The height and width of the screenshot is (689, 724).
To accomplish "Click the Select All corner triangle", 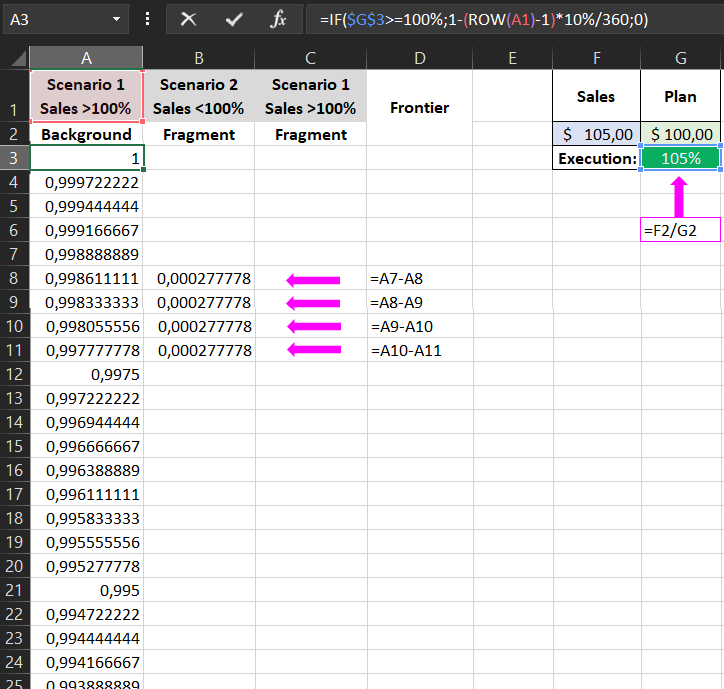I will coord(15,58).
